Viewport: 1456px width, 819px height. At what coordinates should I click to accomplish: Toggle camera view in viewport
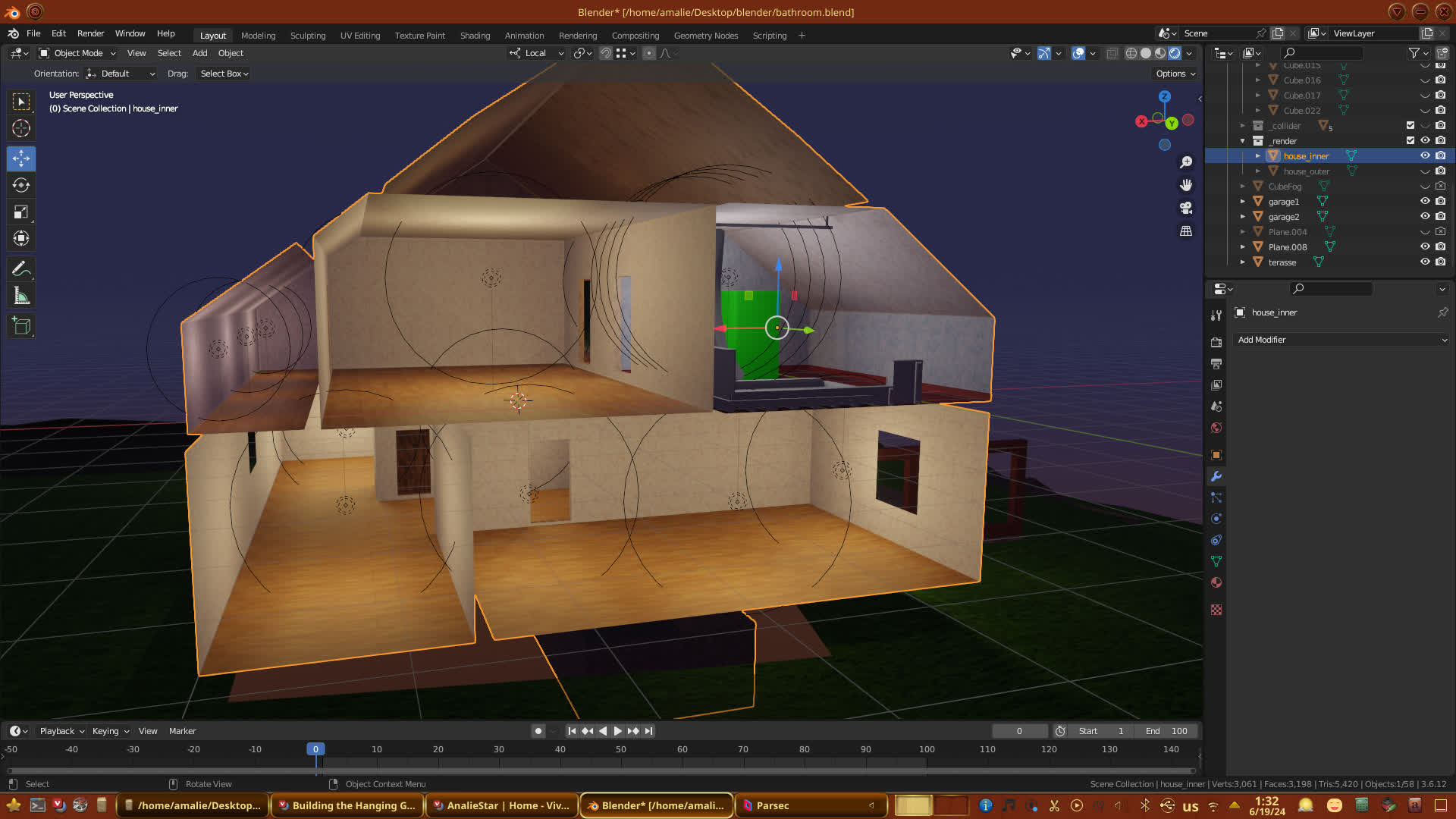[1186, 208]
